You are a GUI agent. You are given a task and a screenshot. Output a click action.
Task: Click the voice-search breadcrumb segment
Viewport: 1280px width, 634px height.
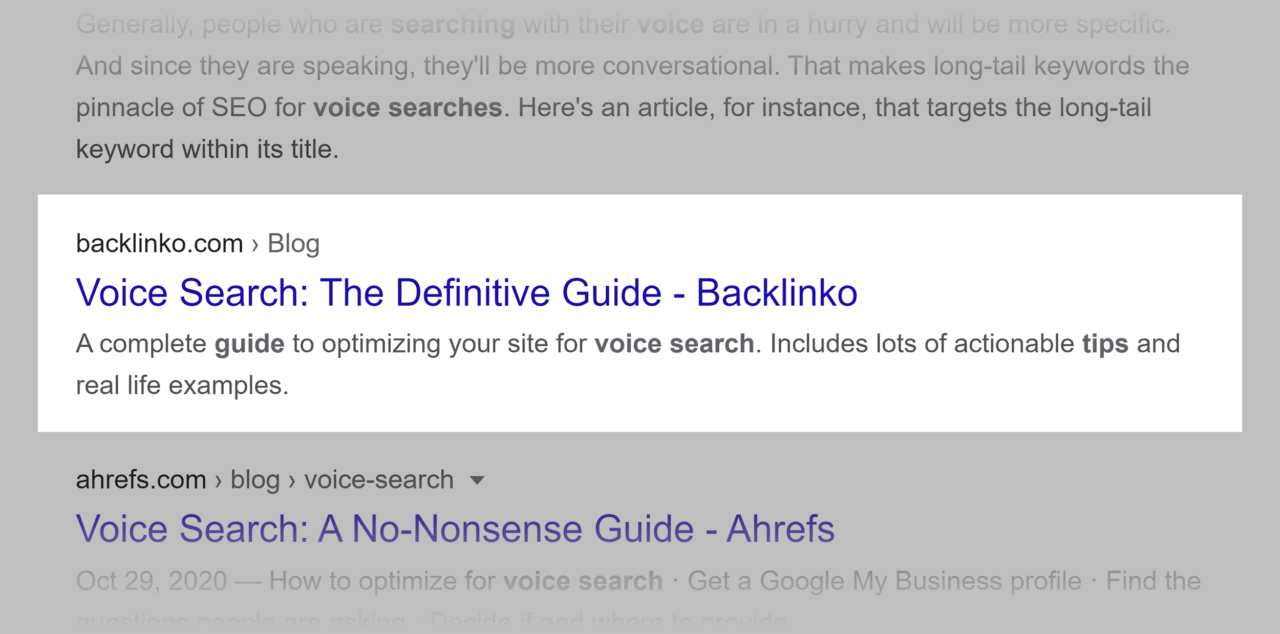[378, 480]
